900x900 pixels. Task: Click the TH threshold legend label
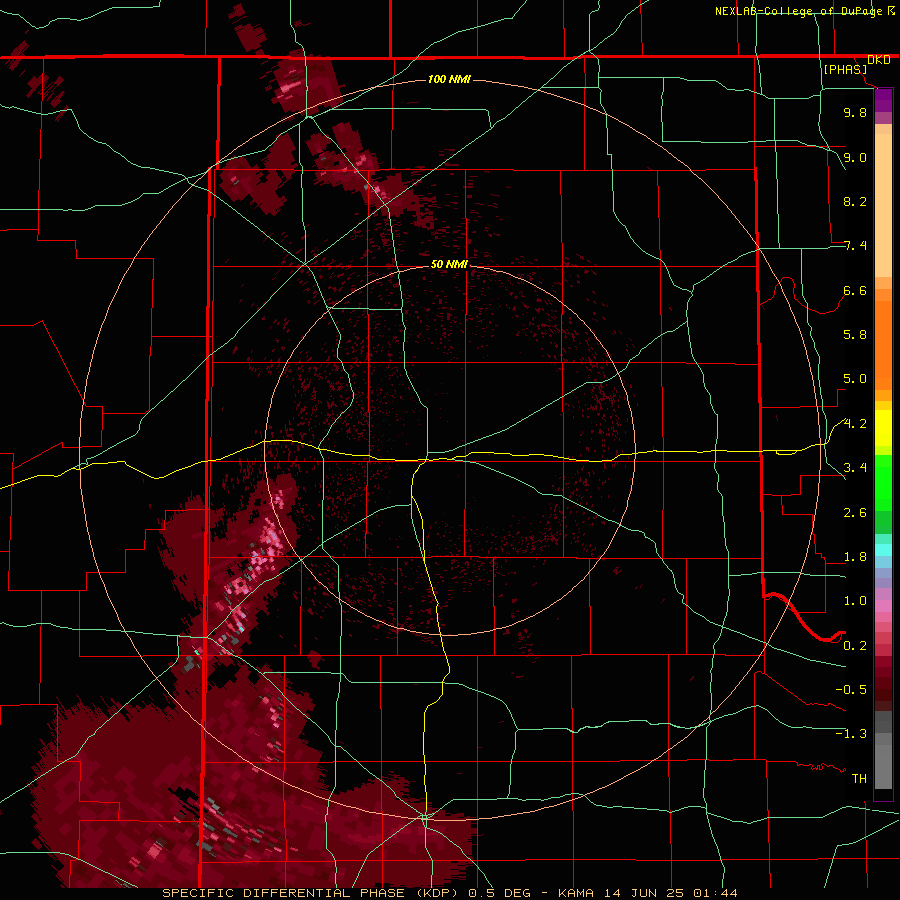click(859, 779)
